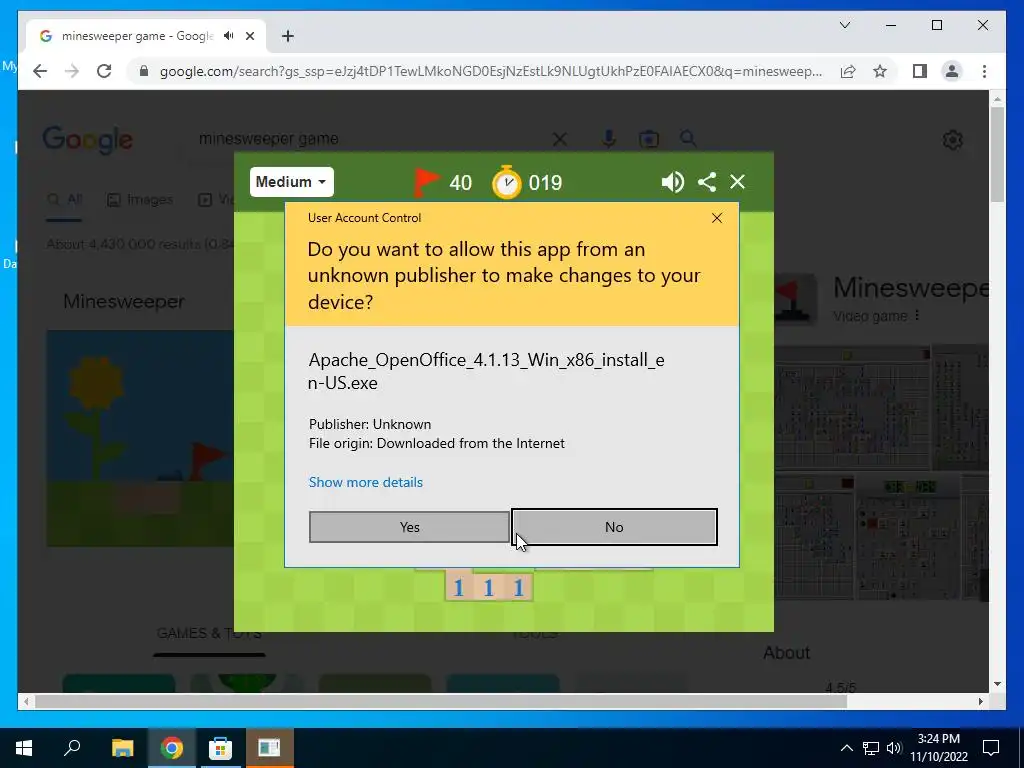The image size is (1024, 768).
Task: Select the GAMES & TOYS tab
Action: (209, 633)
